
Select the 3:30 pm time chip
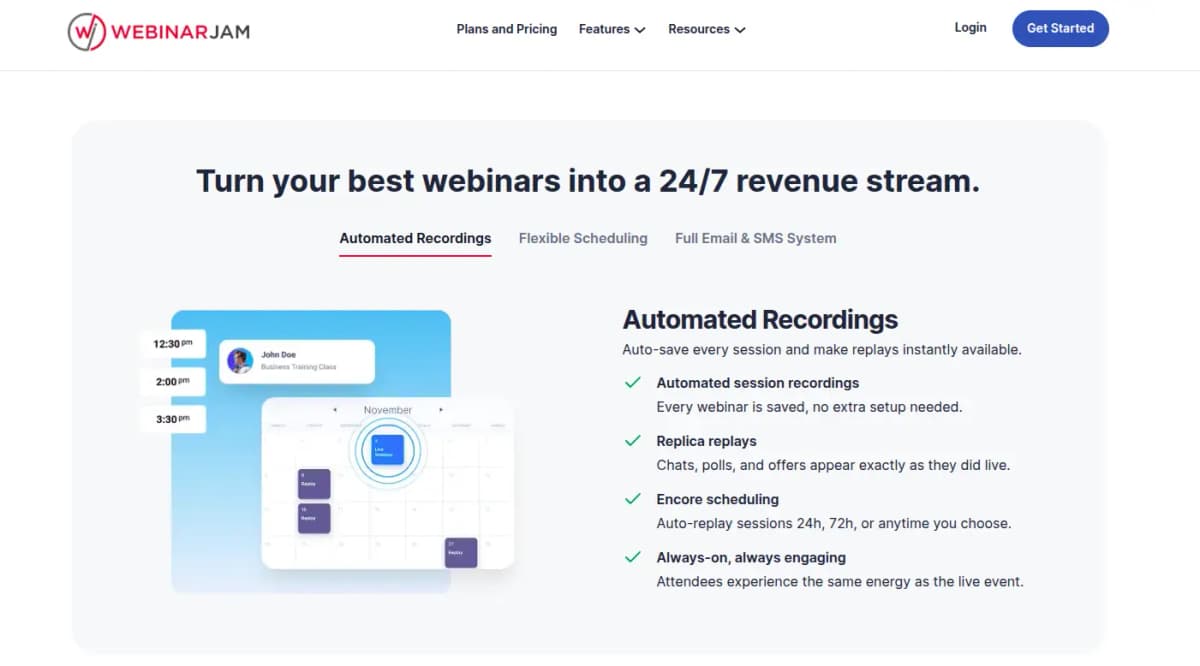tap(173, 419)
